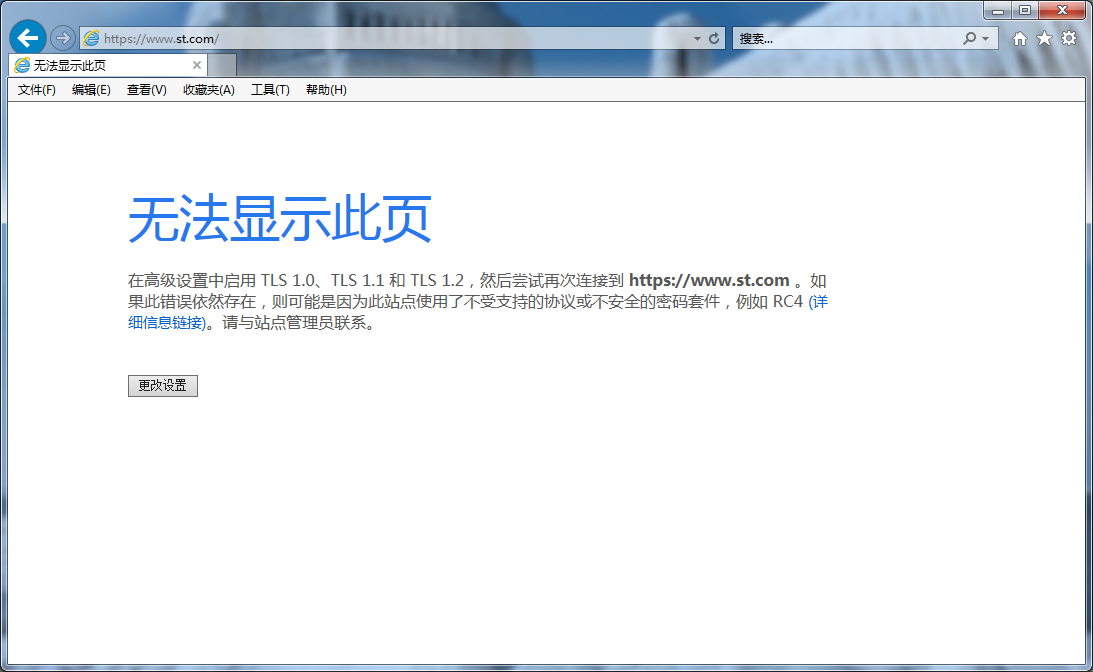Open the 工具(T) menu

[x=270, y=90]
